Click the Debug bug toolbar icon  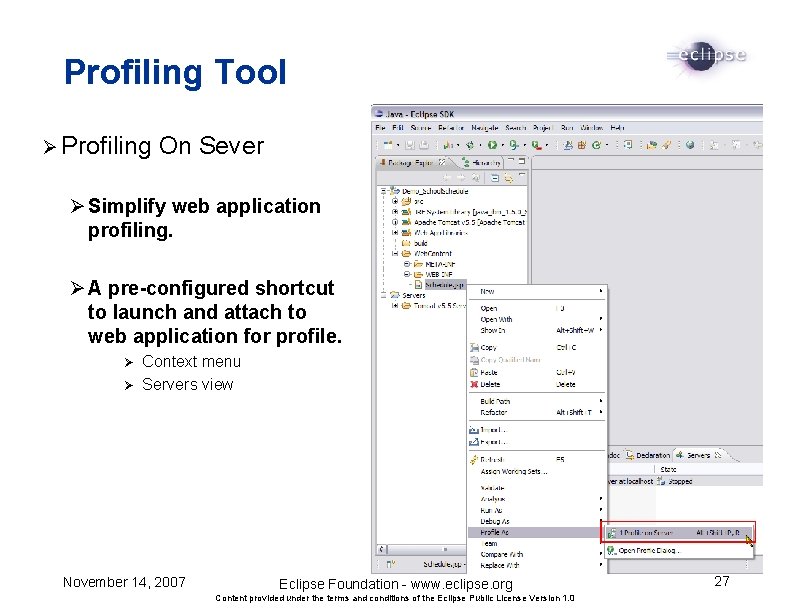coord(470,145)
